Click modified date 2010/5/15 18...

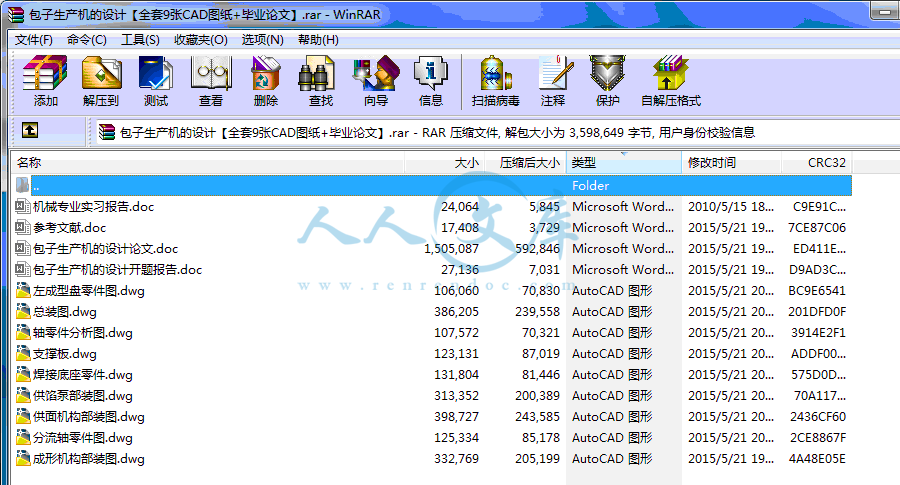point(731,207)
